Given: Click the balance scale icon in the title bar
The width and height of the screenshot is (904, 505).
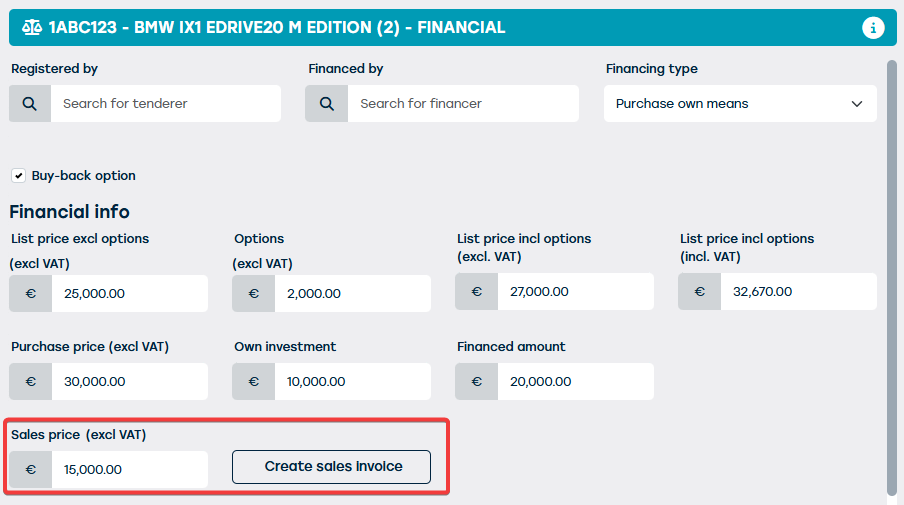Looking at the screenshot, I should [x=32, y=28].
